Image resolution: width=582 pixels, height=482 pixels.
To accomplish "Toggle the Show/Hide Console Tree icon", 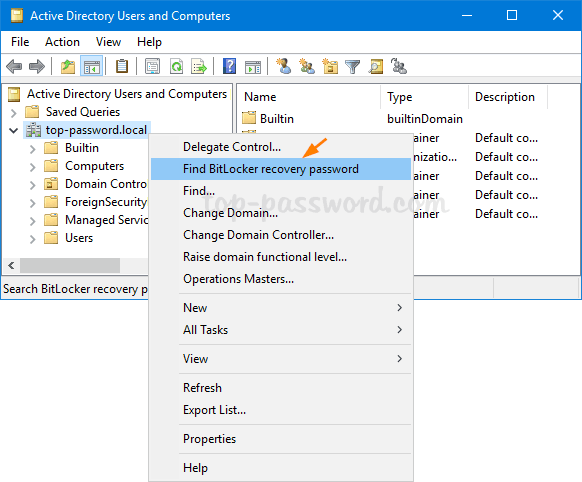I will click(x=91, y=67).
